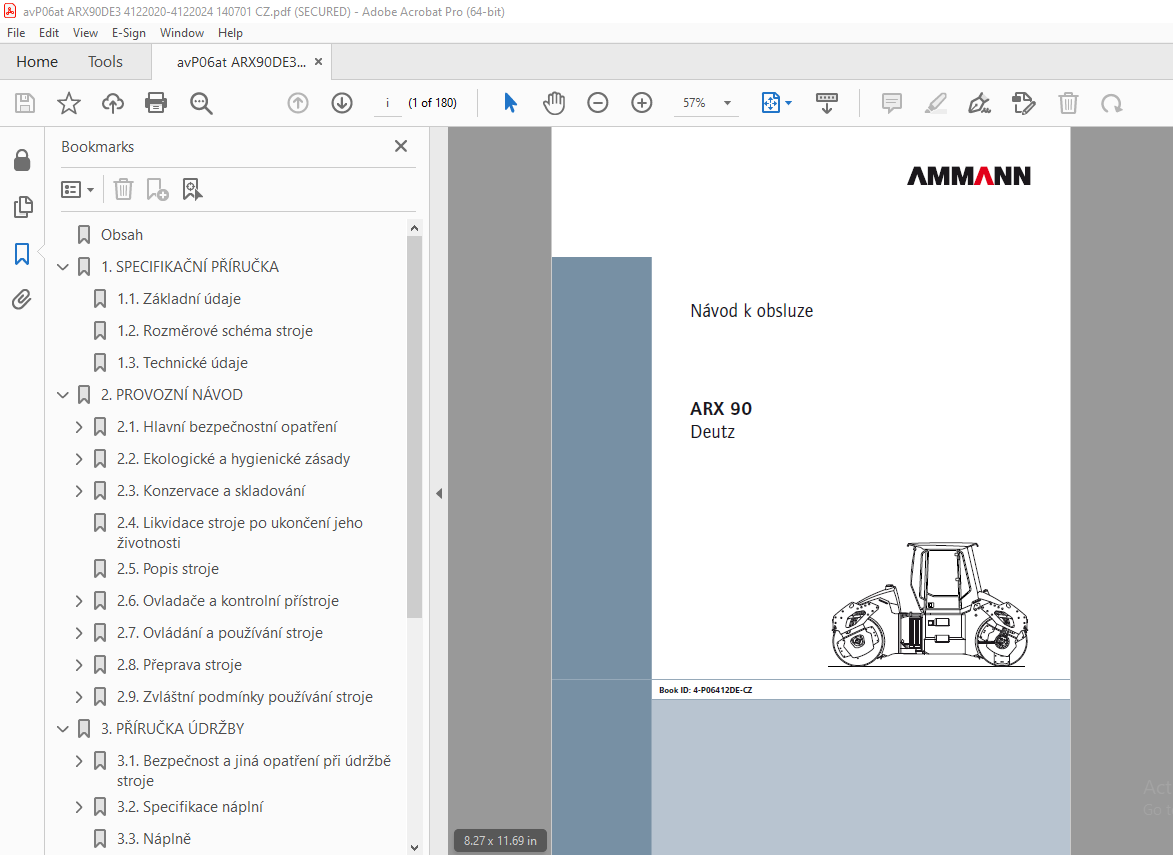1173x855 pixels.
Task: Open the security lock panel
Action: [22, 160]
